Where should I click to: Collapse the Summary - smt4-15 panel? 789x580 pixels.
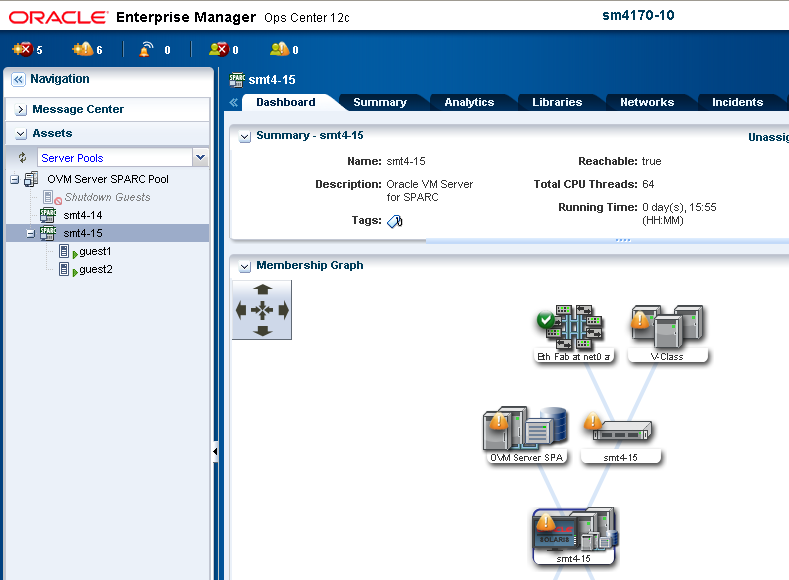(245, 136)
